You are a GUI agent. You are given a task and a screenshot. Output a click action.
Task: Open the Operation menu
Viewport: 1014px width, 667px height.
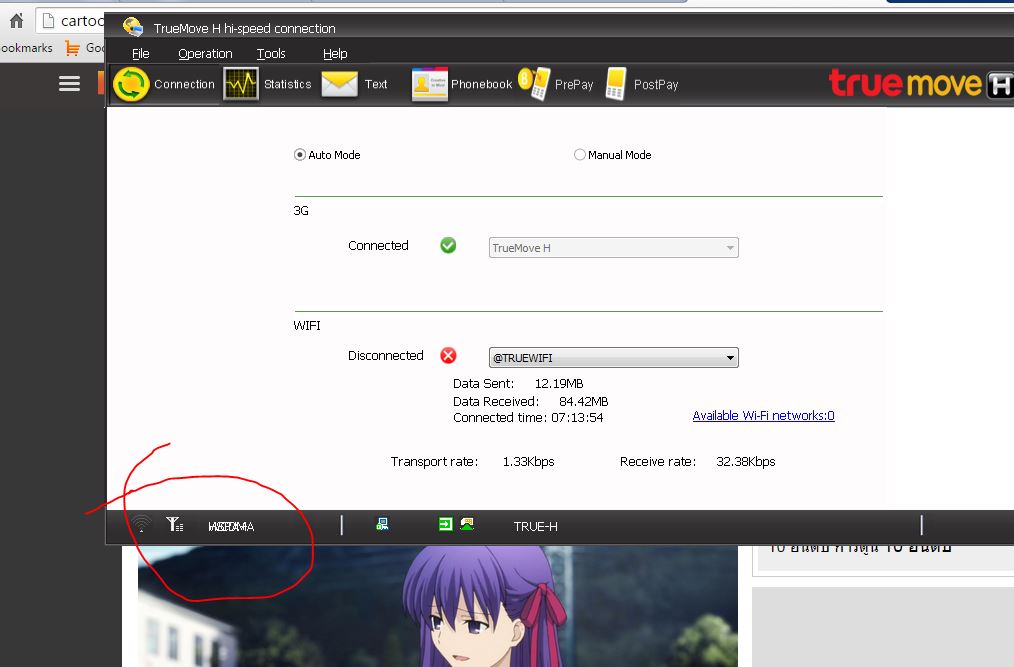(x=205, y=54)
